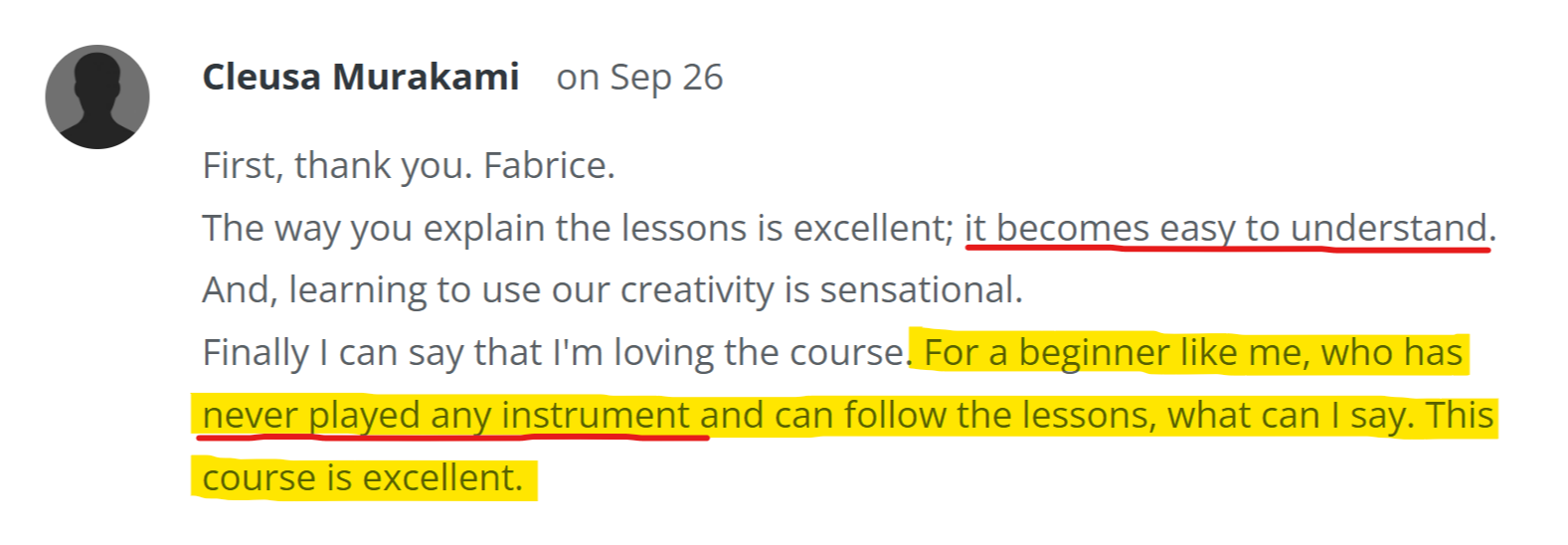The width and height of the screenshot is (1568, 545).
Task: Click the highlighted word "This" ending the line
Action: coord(1459,416)
